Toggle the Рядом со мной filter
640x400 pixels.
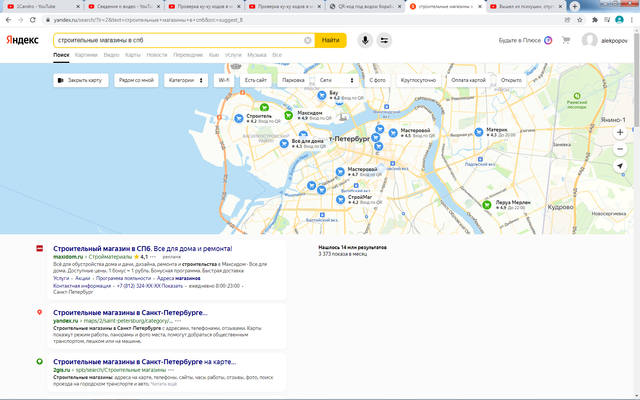pos(136,80)
